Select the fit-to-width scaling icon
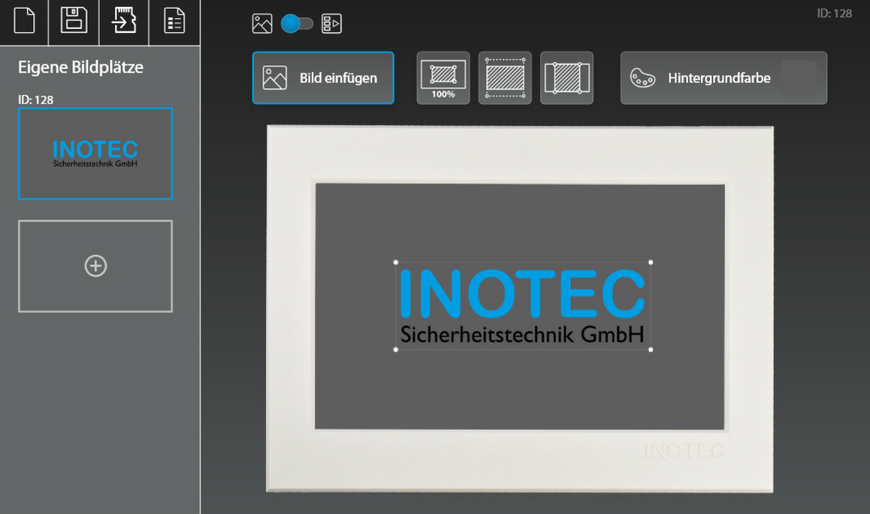This screenshot has width=870, height=514. [x=505, y=78]
